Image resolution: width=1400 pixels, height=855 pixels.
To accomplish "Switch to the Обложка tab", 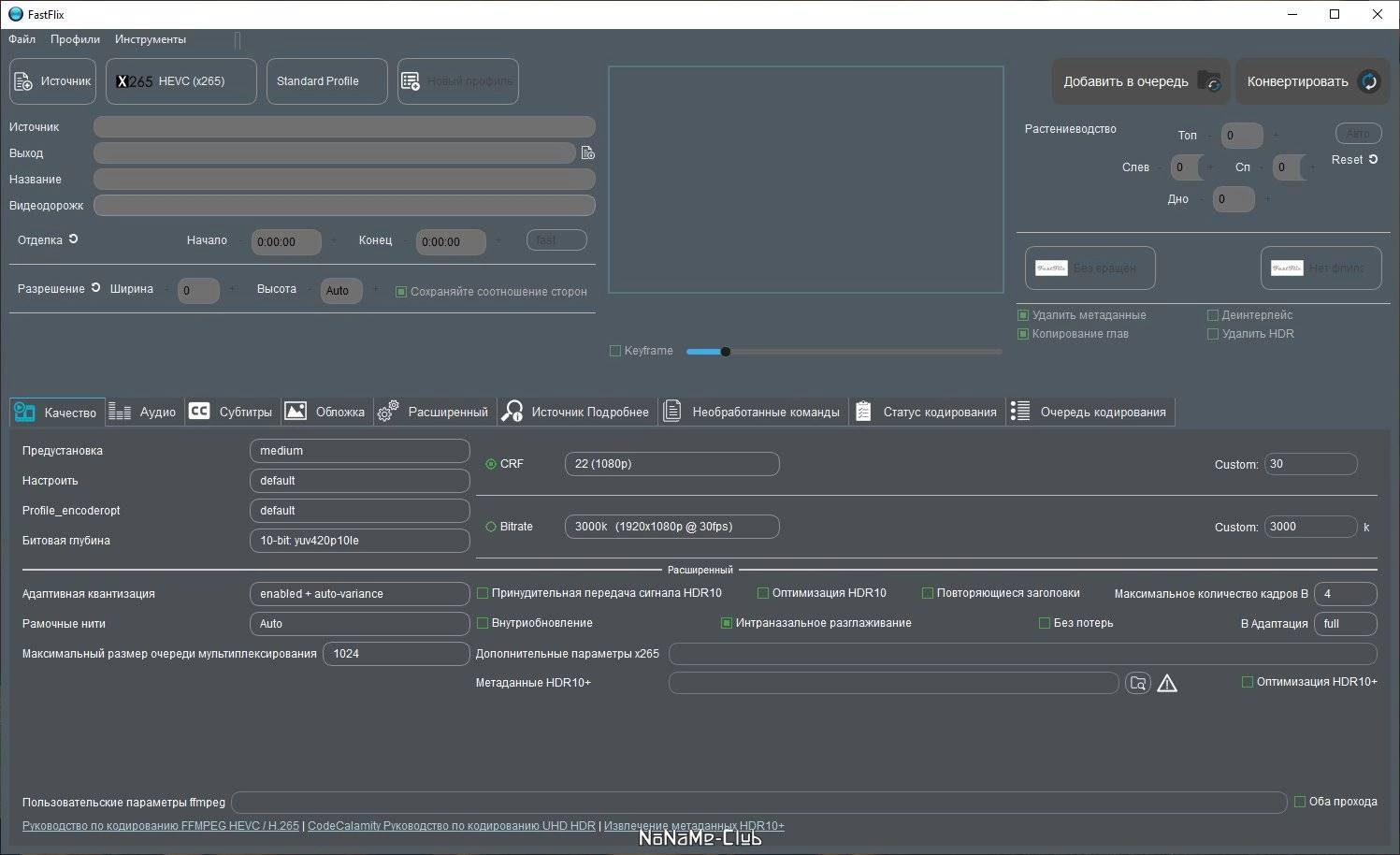I will tap(326, 412).
